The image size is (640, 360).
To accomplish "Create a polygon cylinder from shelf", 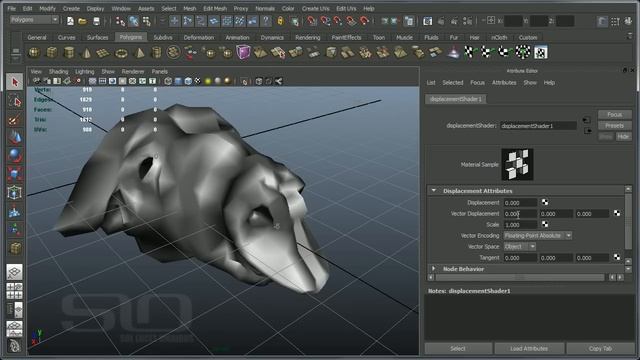I will tap(69, 52).
